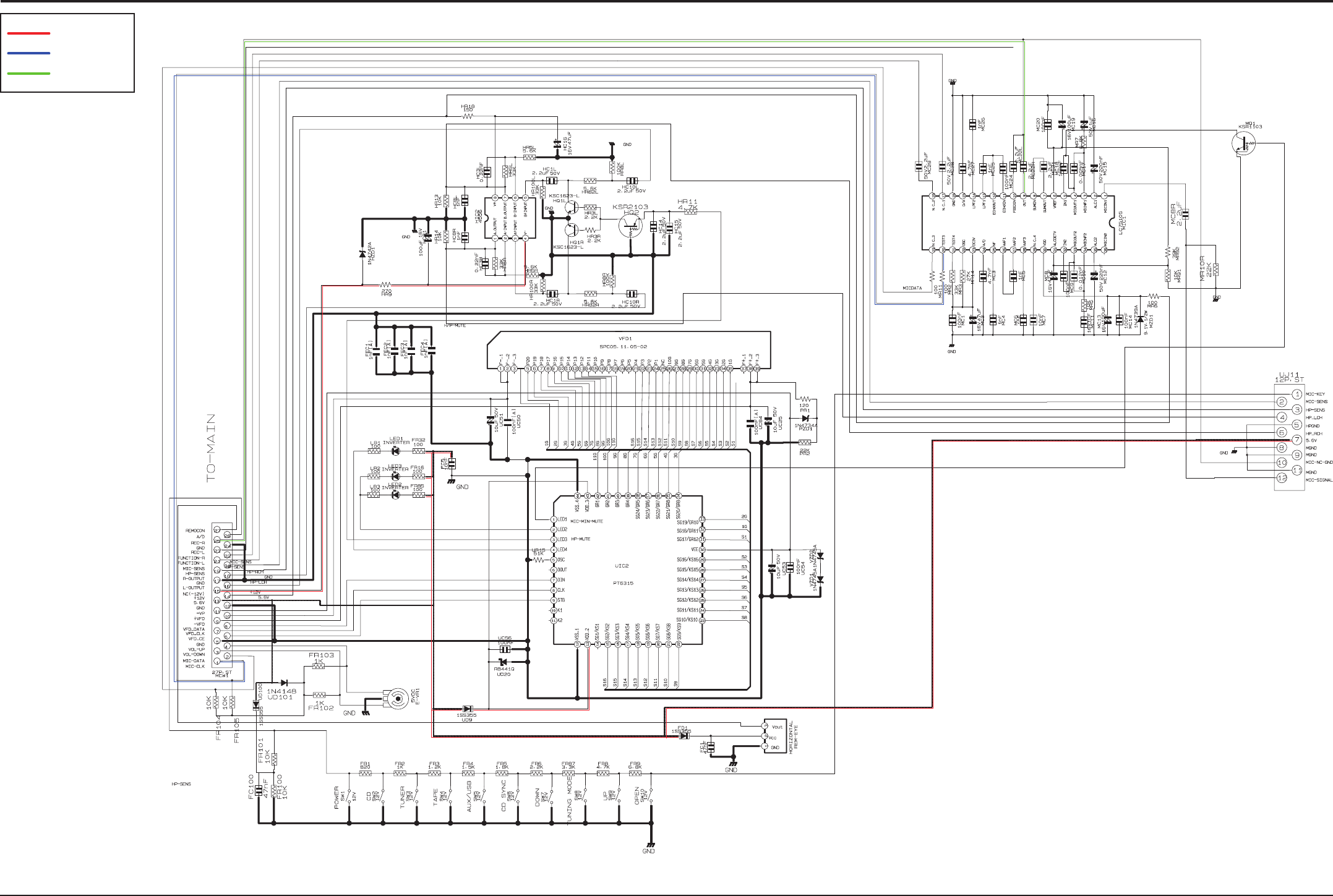Click the OPEN SW10 switch symbol
1333x896 pixels.
click(x=651, y=795)
